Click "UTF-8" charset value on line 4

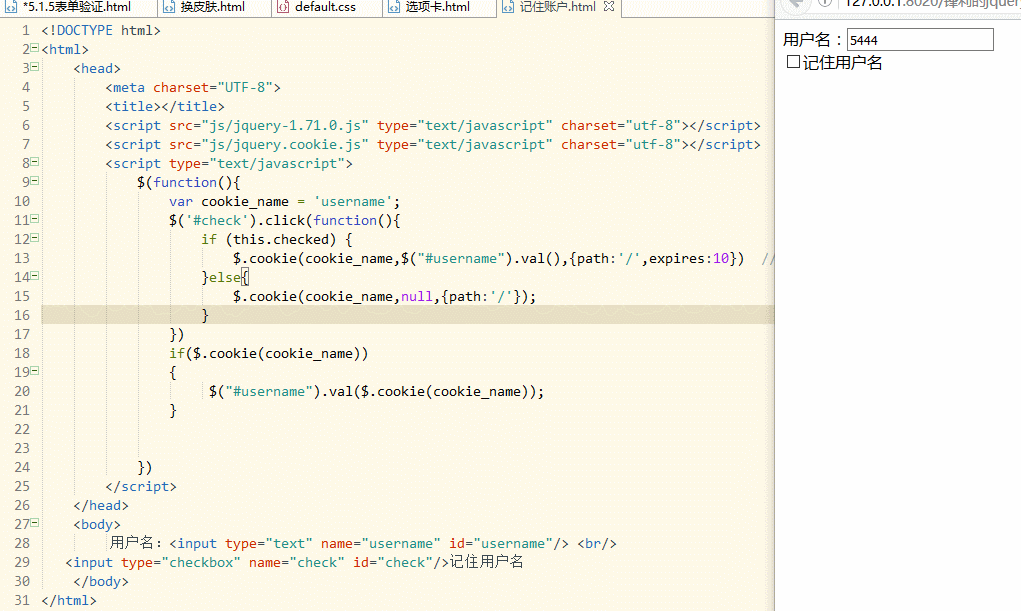tap(245, 87)
